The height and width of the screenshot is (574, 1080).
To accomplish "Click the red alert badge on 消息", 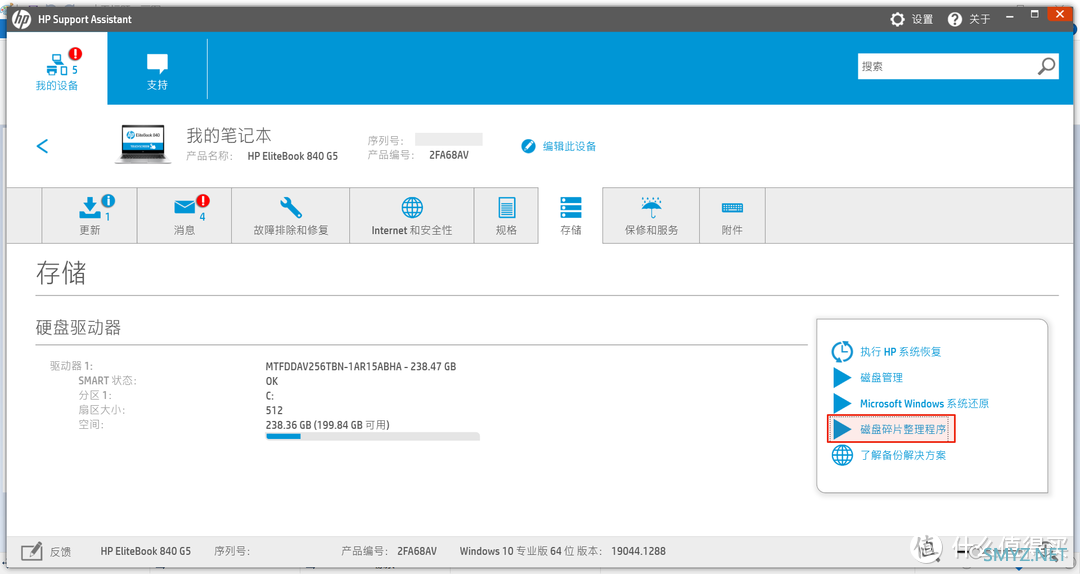I will 202,201.
